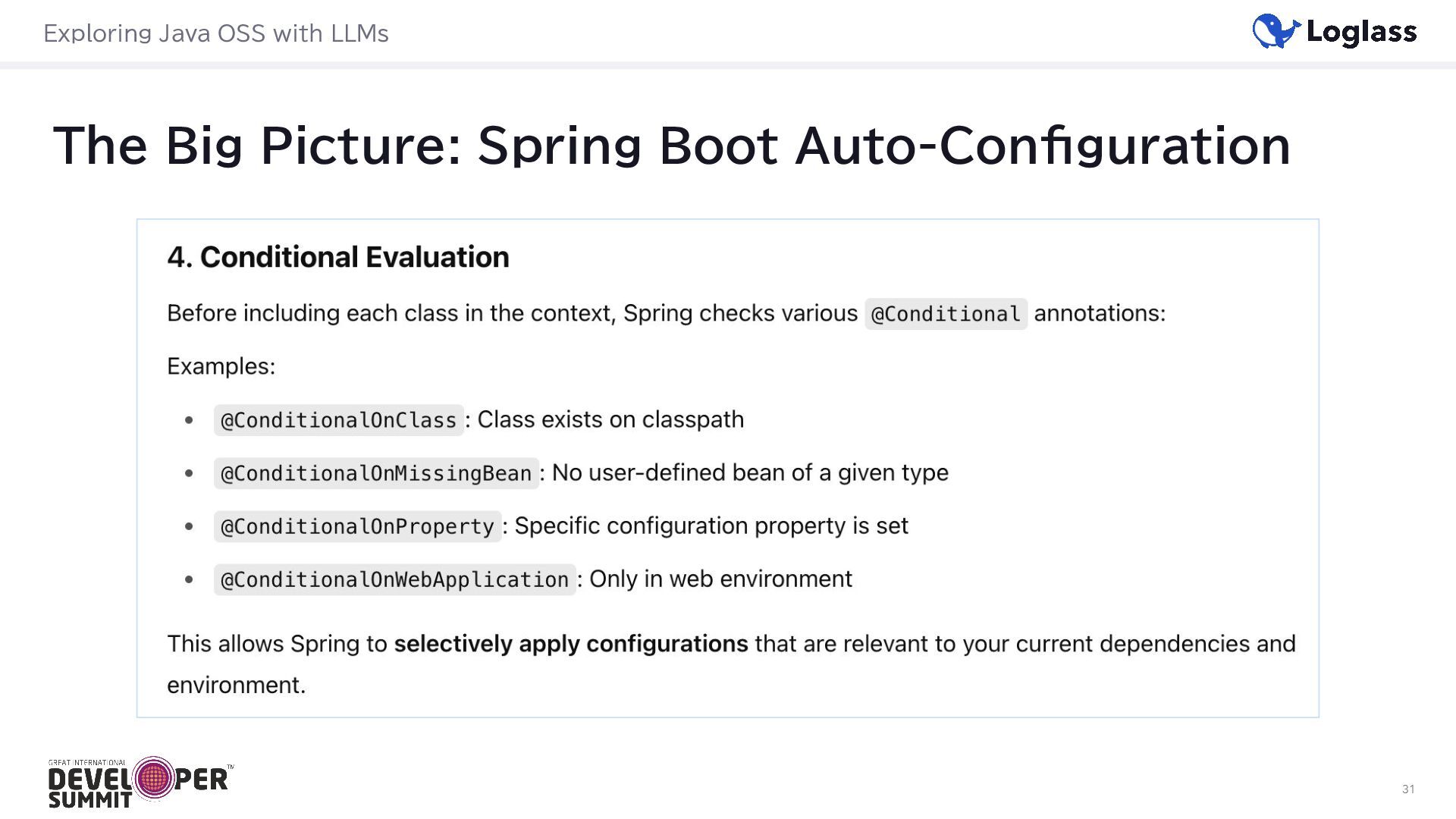Click the slide title about Spring Boot Auto-Configuration

click(x=671, y=145)
